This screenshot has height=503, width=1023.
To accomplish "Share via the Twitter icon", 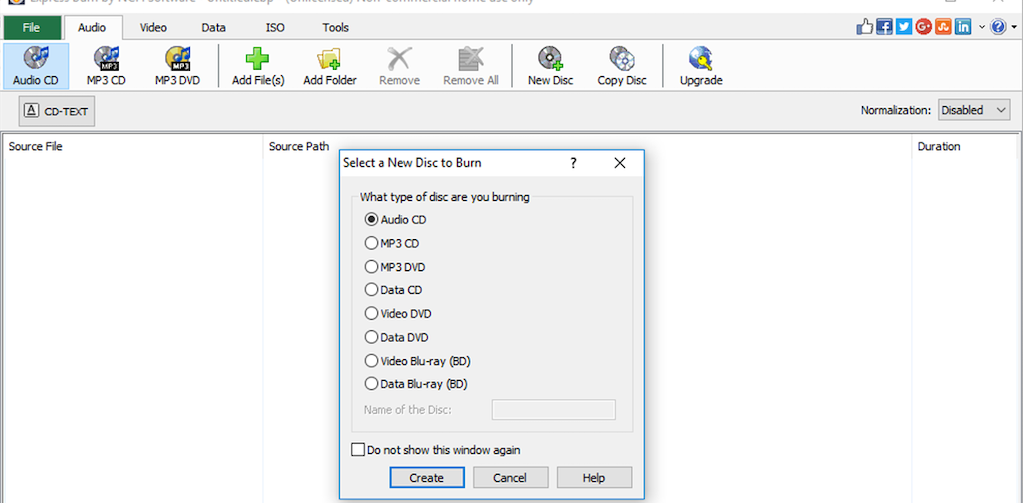I will 904,27.
